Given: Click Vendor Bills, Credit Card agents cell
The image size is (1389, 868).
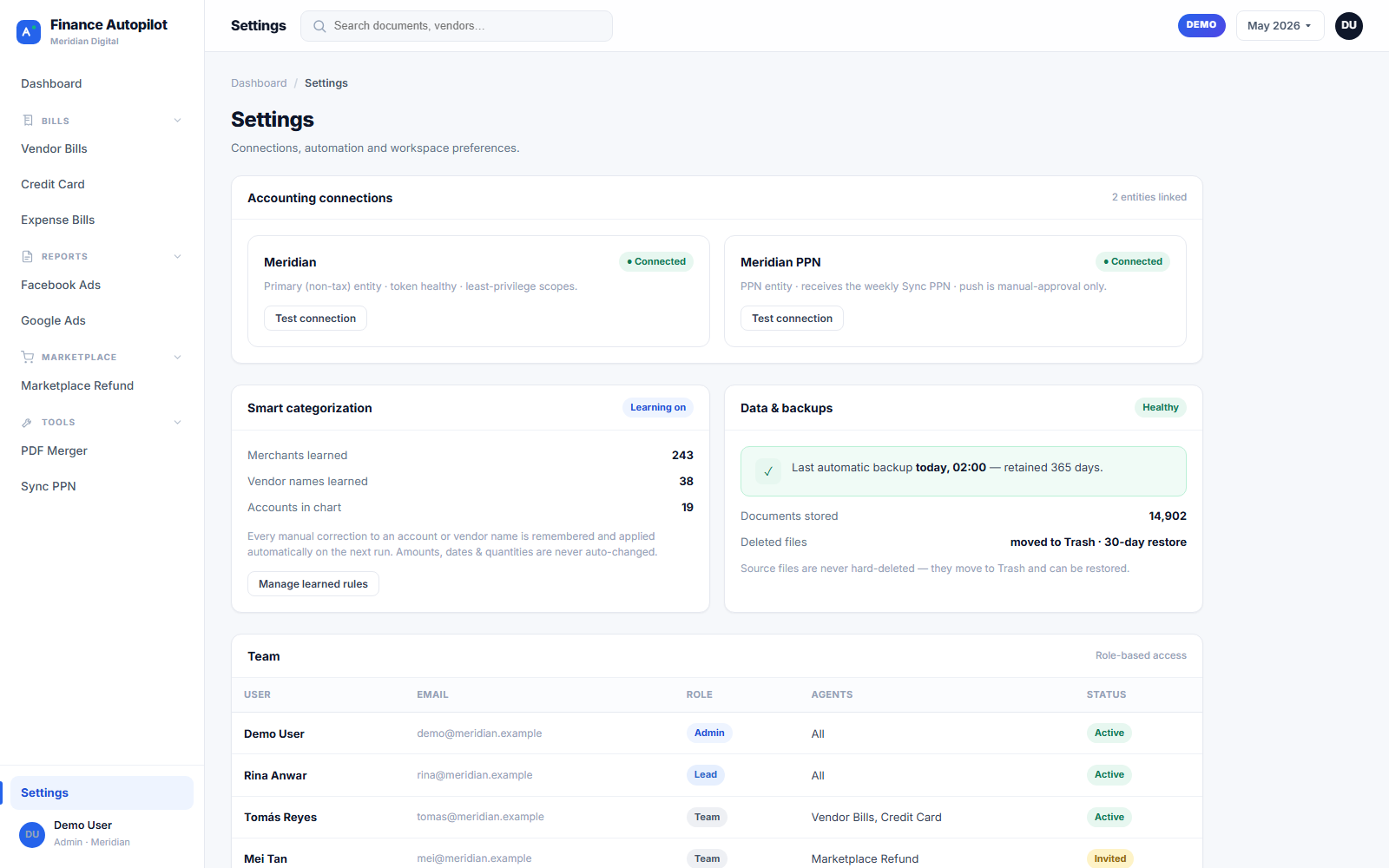Looking at the screenshot, I should (x=877, y=818).
